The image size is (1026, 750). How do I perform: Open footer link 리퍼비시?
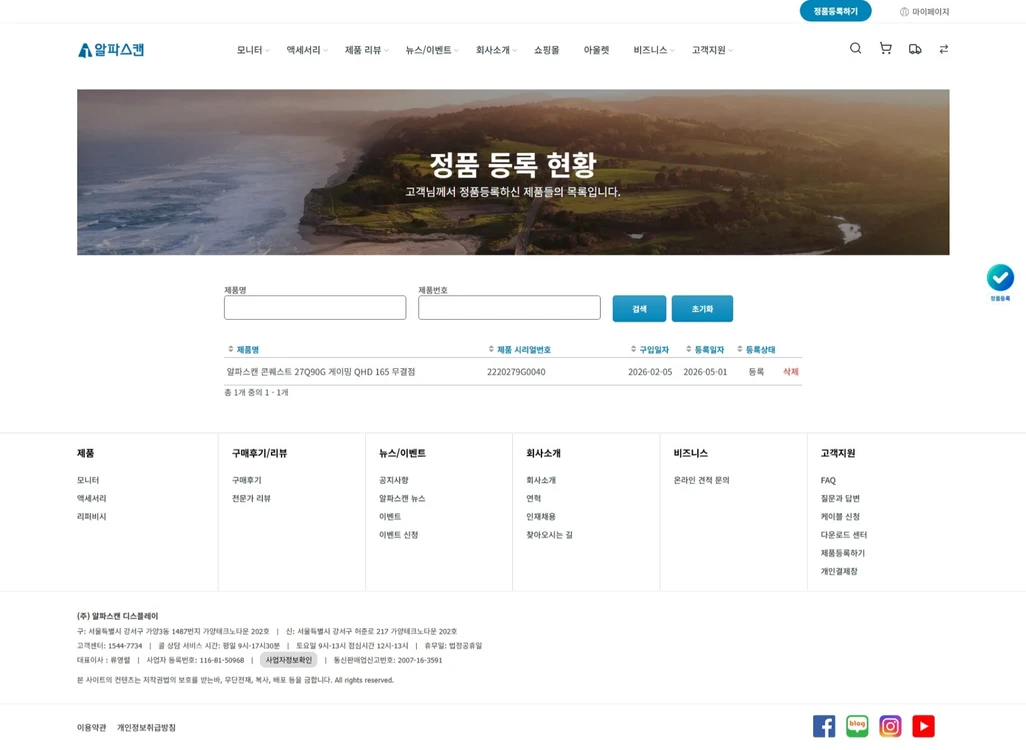pos(92,517)
